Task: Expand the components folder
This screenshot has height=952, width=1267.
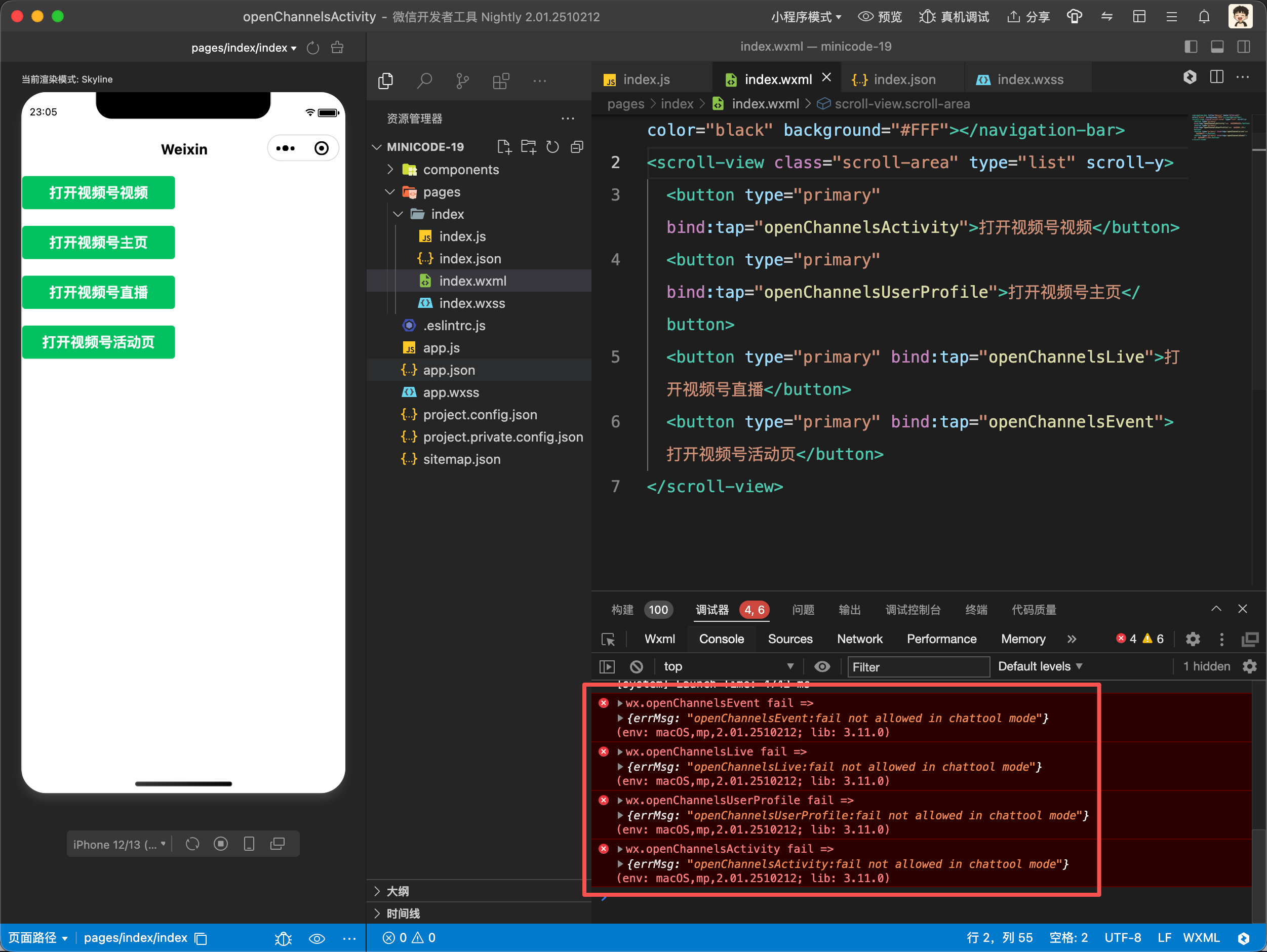Action: coord(460,170)
